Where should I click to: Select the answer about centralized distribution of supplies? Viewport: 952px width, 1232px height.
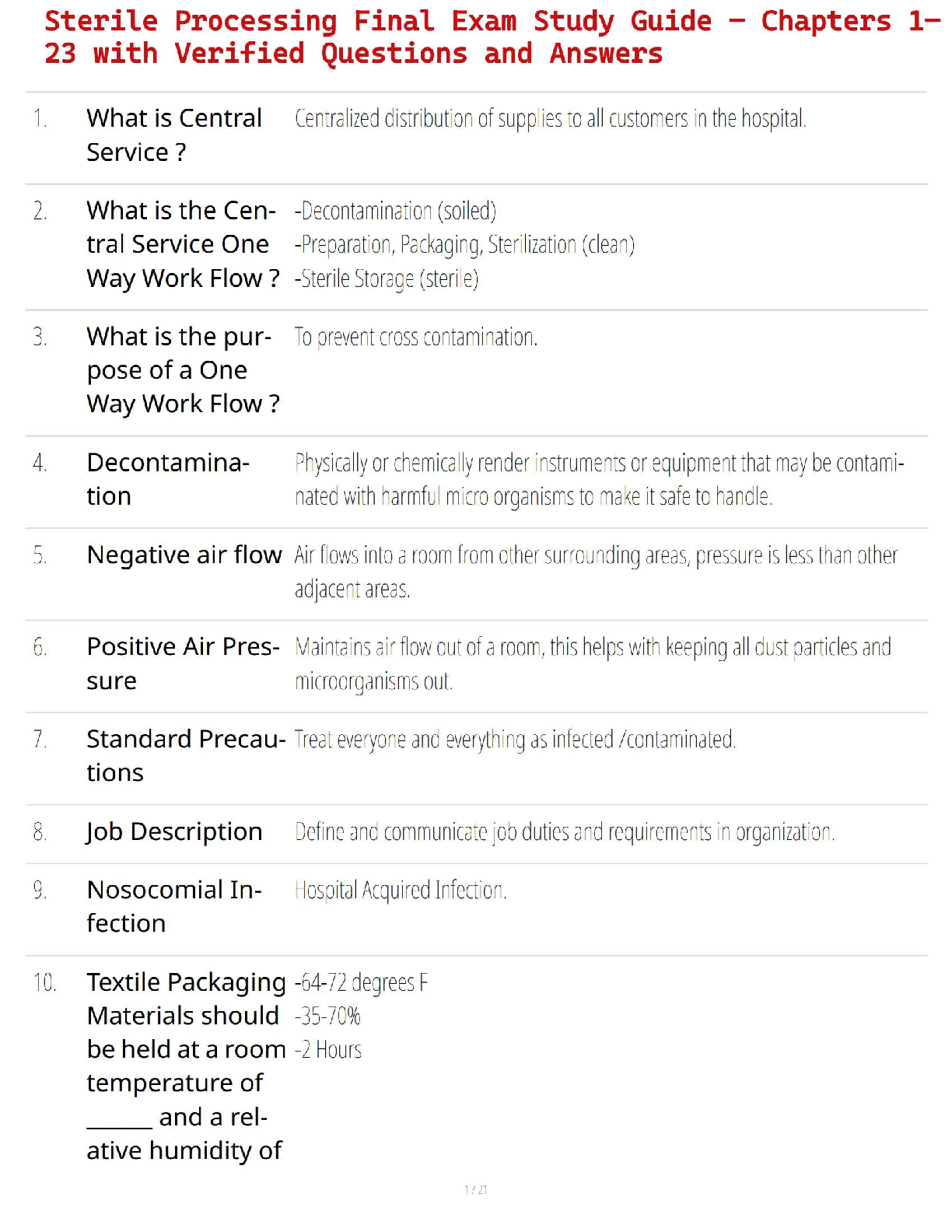coord(550,119)
